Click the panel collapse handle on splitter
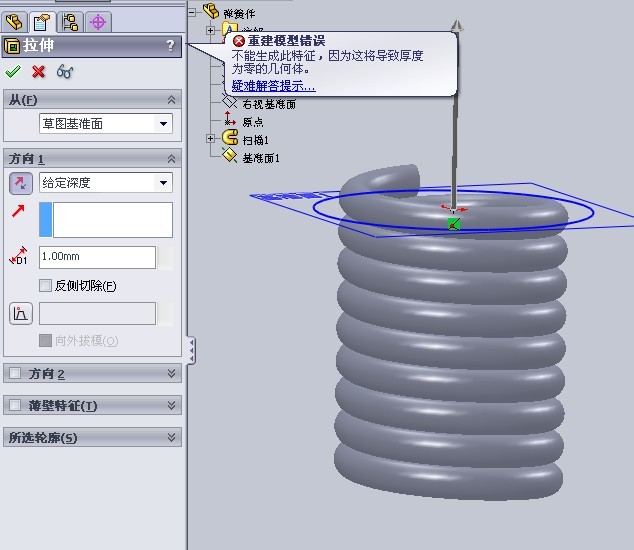The height and width of the screenshot is (550, 634). (191, 350)
